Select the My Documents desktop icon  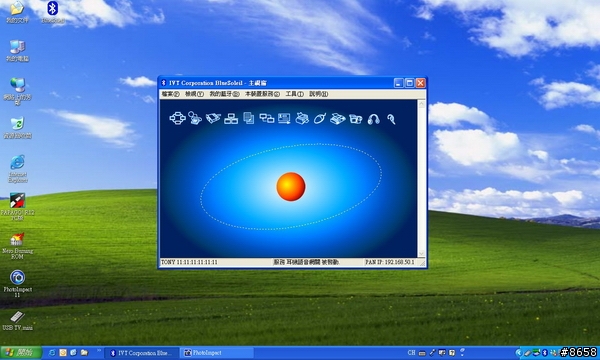(17, 12)
